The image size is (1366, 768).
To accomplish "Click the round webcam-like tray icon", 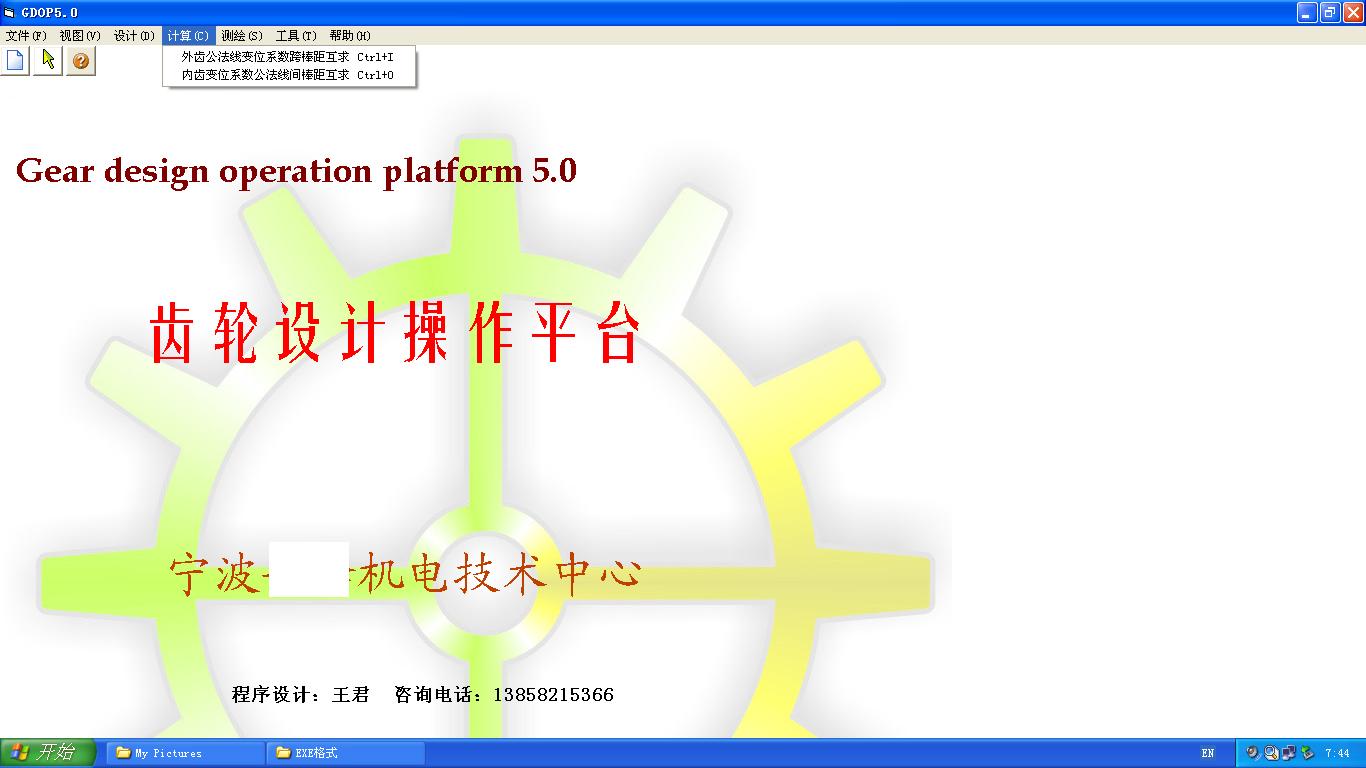I will point(1253,753).
